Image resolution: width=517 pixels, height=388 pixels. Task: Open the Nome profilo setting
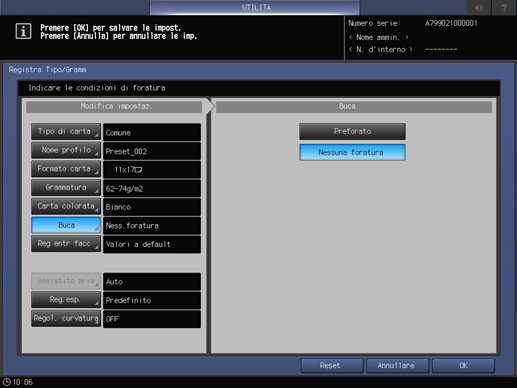pyautogui.click(x=66, y=150)
